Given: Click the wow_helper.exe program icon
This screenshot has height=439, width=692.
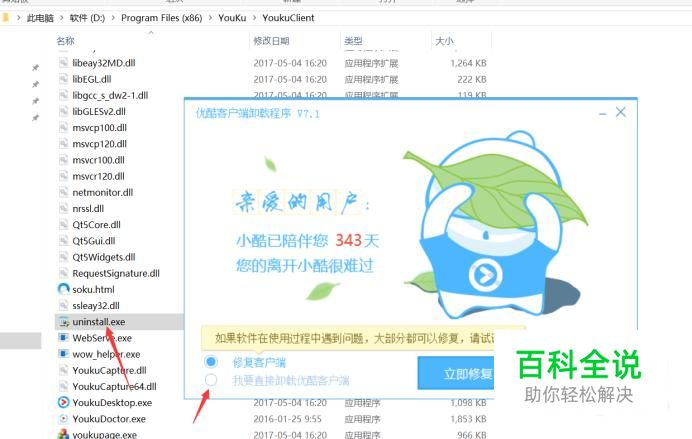Looking at the screenshot, I should pos(64,354).
